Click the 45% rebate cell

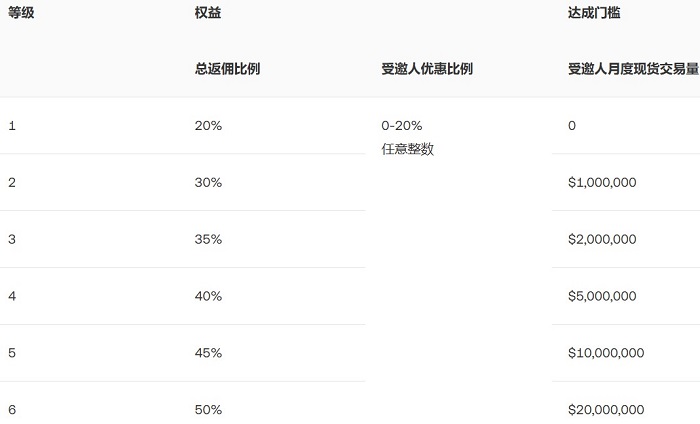[x=208, y=353]
